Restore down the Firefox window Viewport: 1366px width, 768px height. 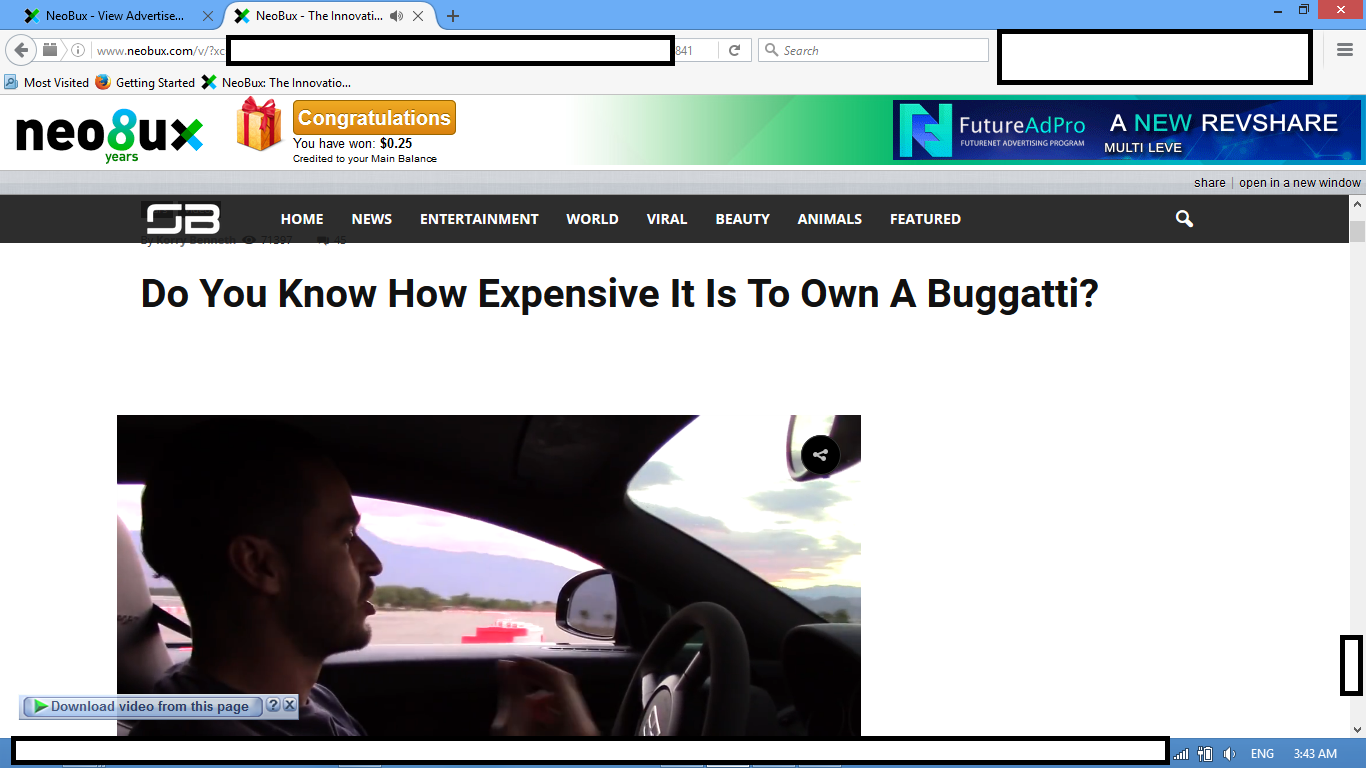coord(1304,10)
